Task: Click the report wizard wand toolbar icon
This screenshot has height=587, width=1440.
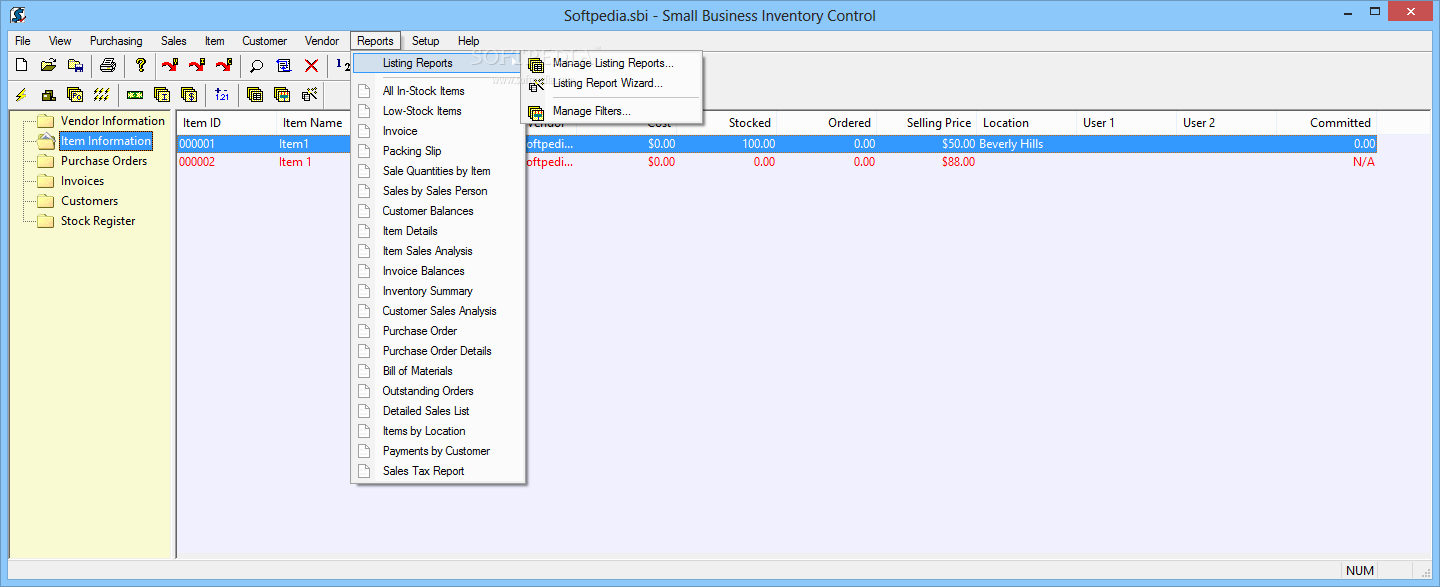Action: [309, 95]
